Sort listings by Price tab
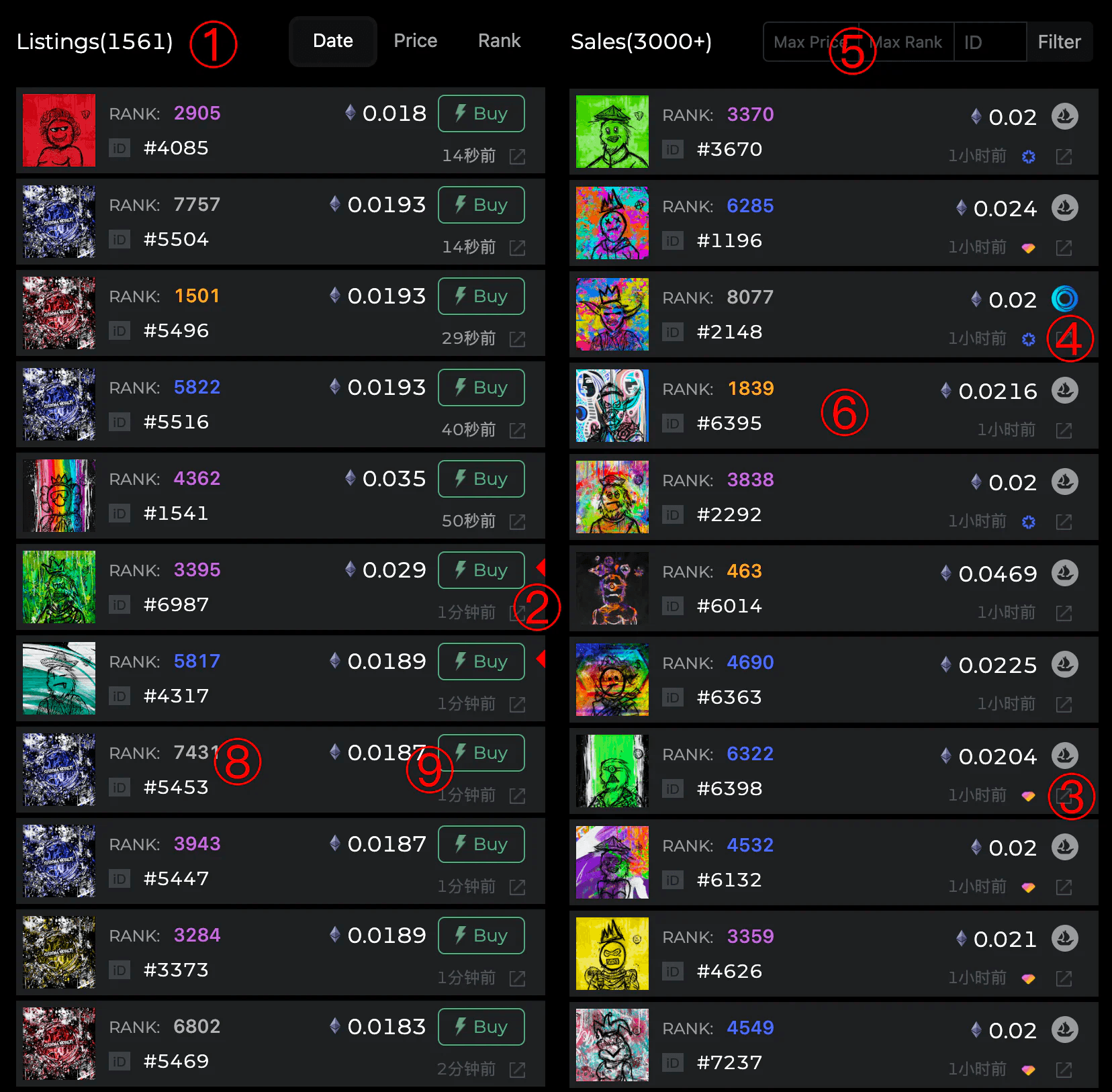The height and width of the screenshot is (1092, 1112). click(x=416, y=41)
